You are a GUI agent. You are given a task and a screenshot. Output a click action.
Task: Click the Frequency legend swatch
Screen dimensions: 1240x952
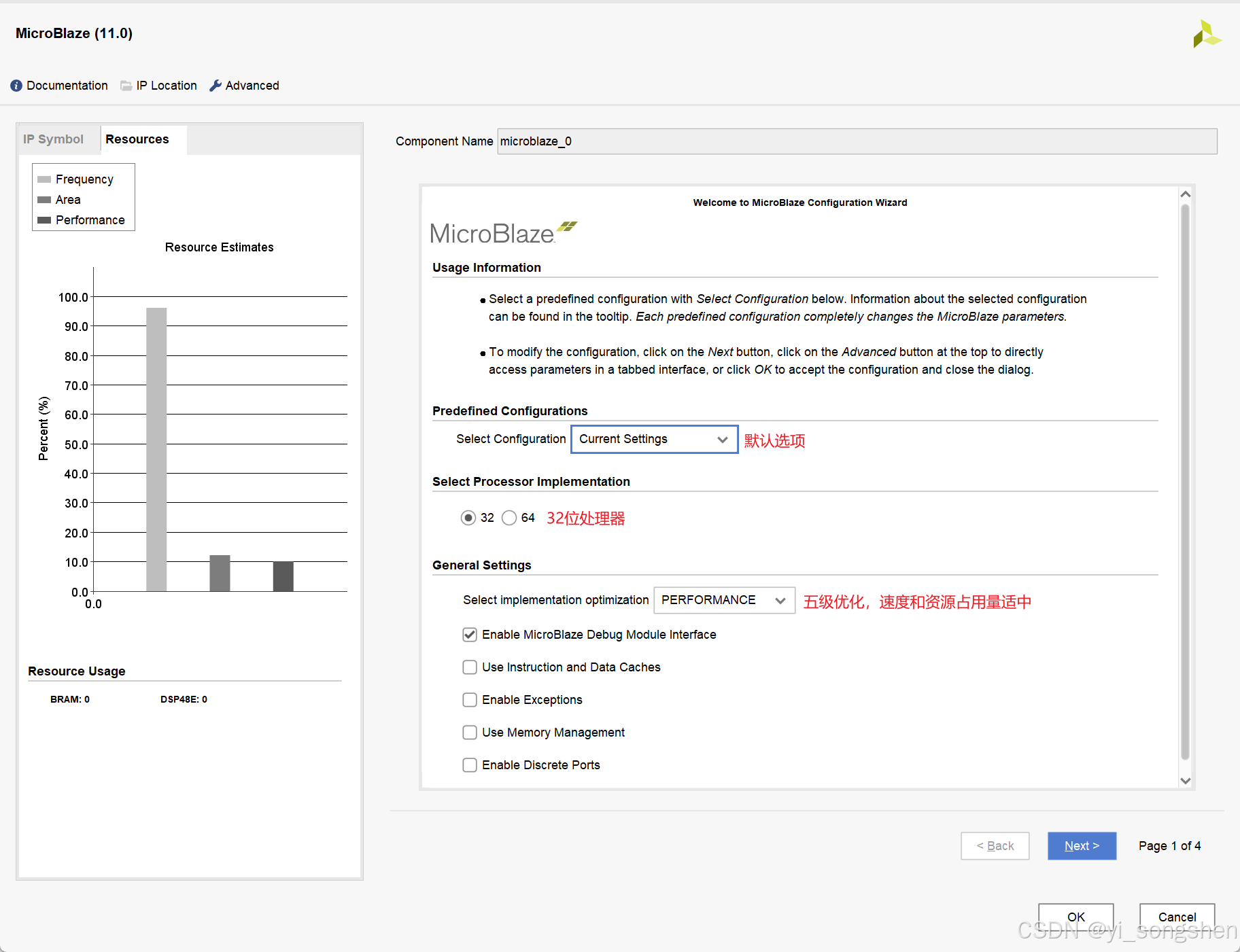tap(44, 179)
